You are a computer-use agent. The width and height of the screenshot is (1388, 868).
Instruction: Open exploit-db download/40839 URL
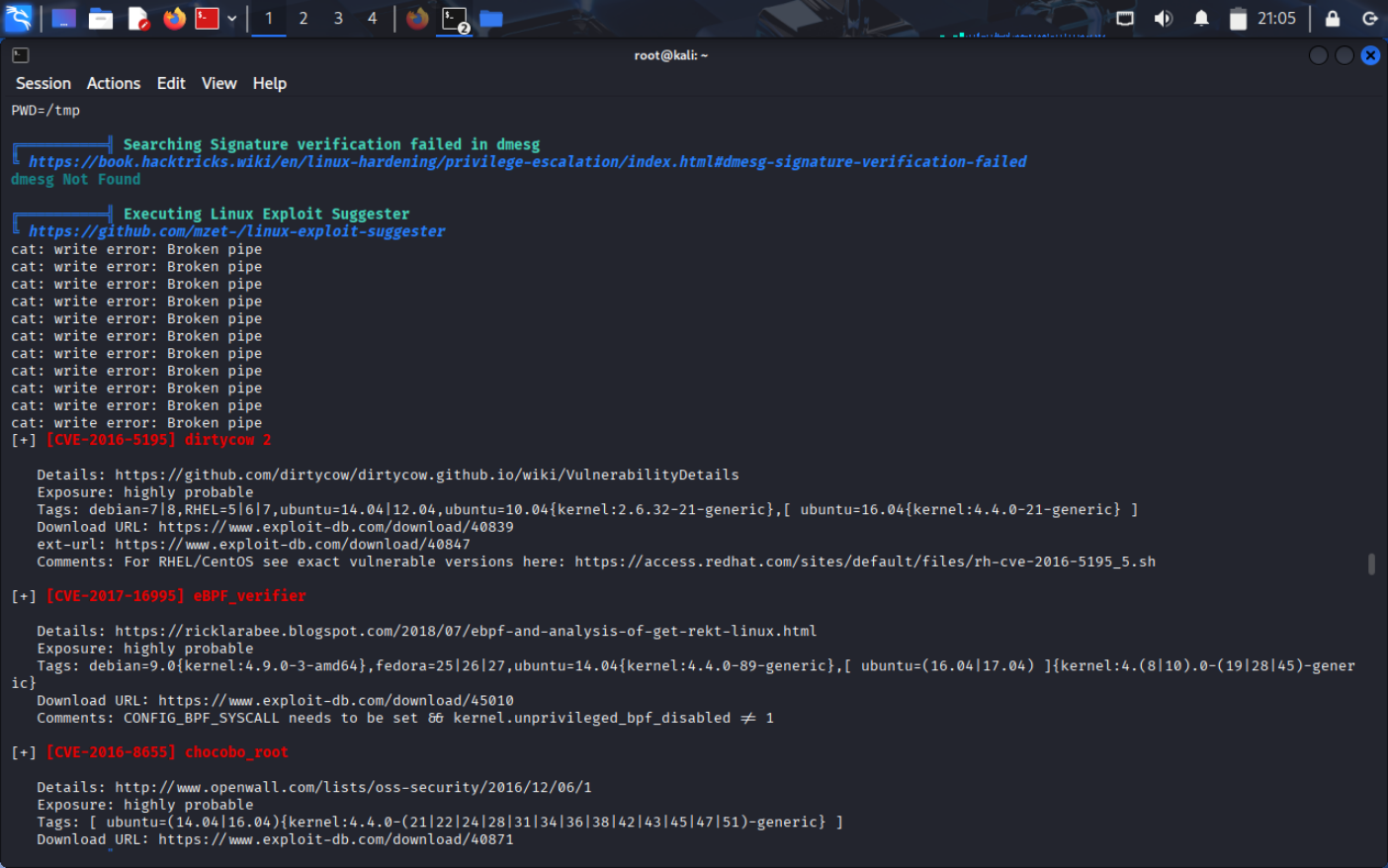[x=336, y=527]
